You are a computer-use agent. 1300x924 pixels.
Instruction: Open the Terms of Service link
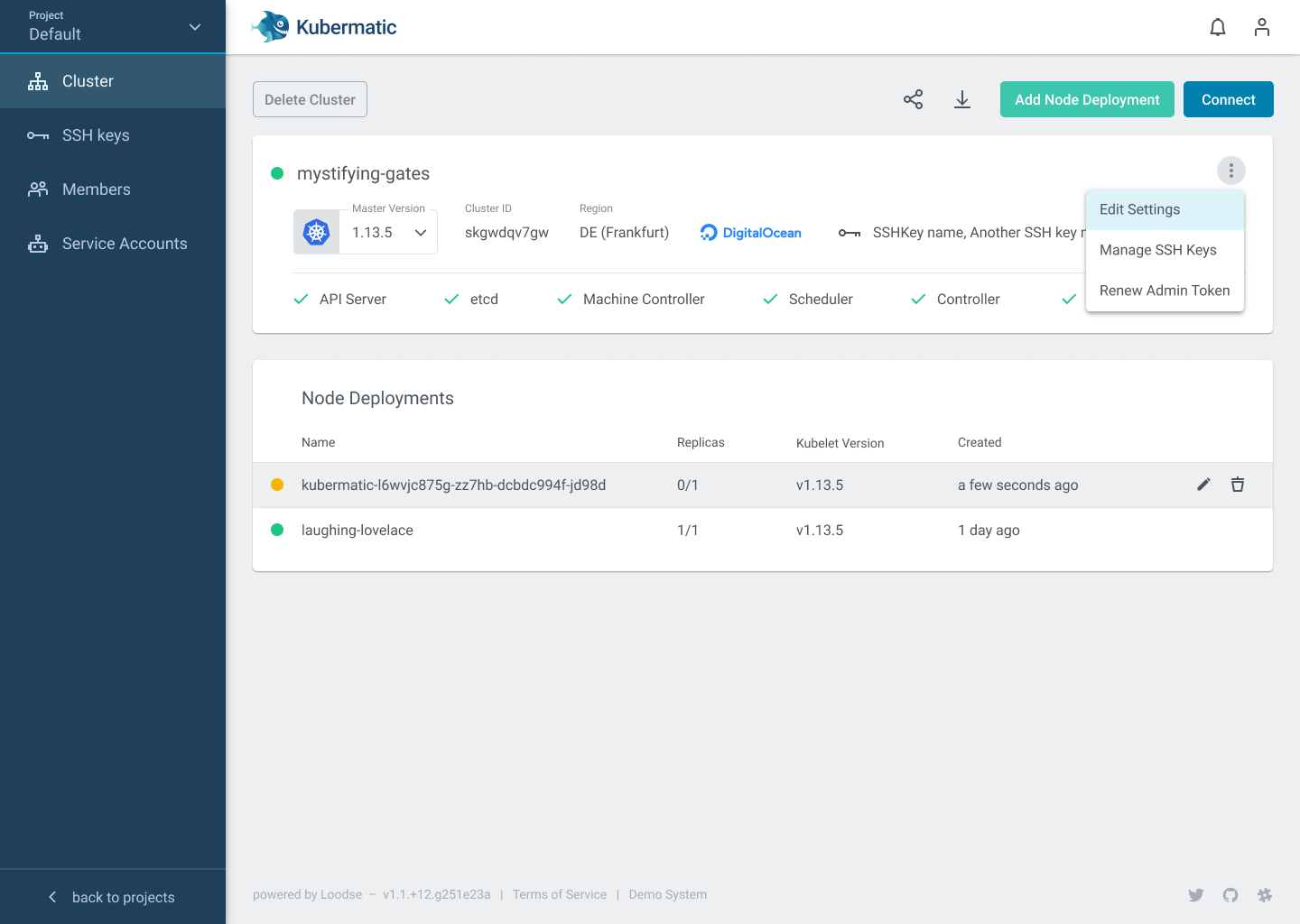pyautogui.click(x=559, y=894)
